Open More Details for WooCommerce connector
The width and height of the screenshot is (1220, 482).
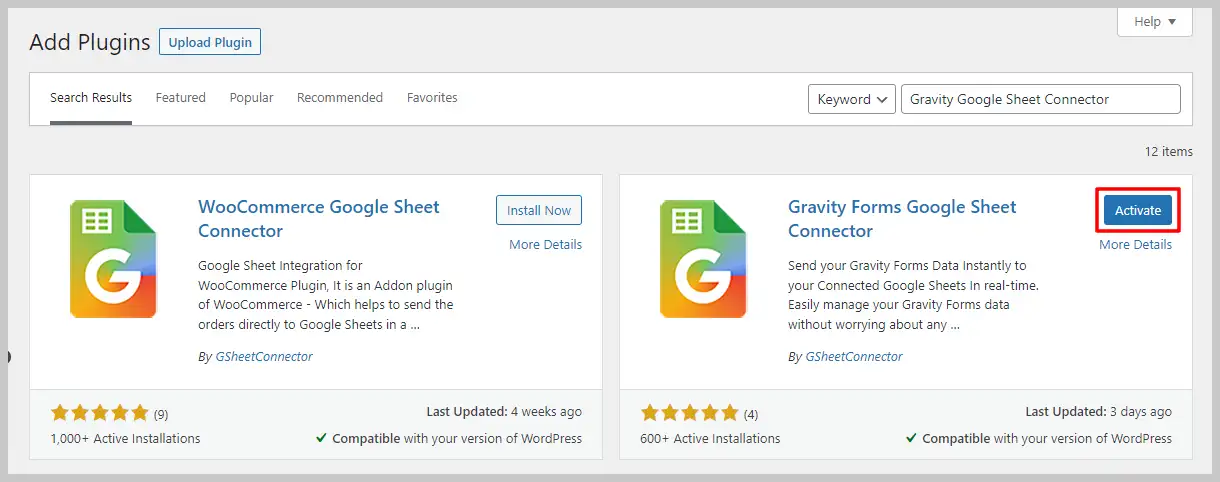tap(545, 245)
